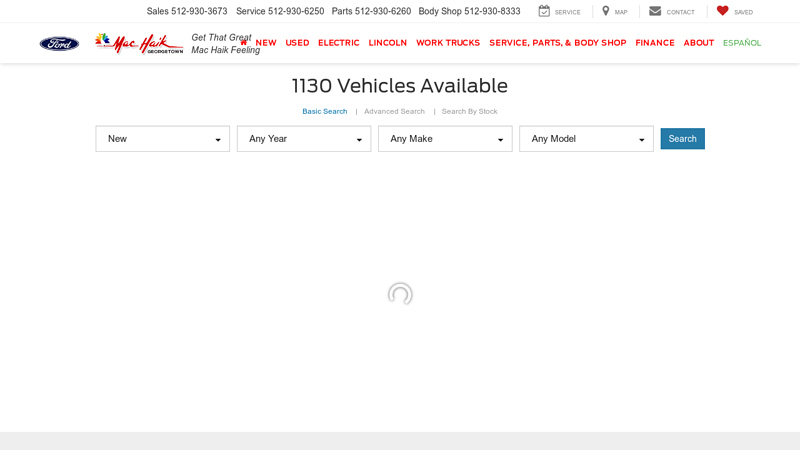Screen dimensions: 800x450
Task: Switch to Search By Stock
Action: [x=469, y=111]
